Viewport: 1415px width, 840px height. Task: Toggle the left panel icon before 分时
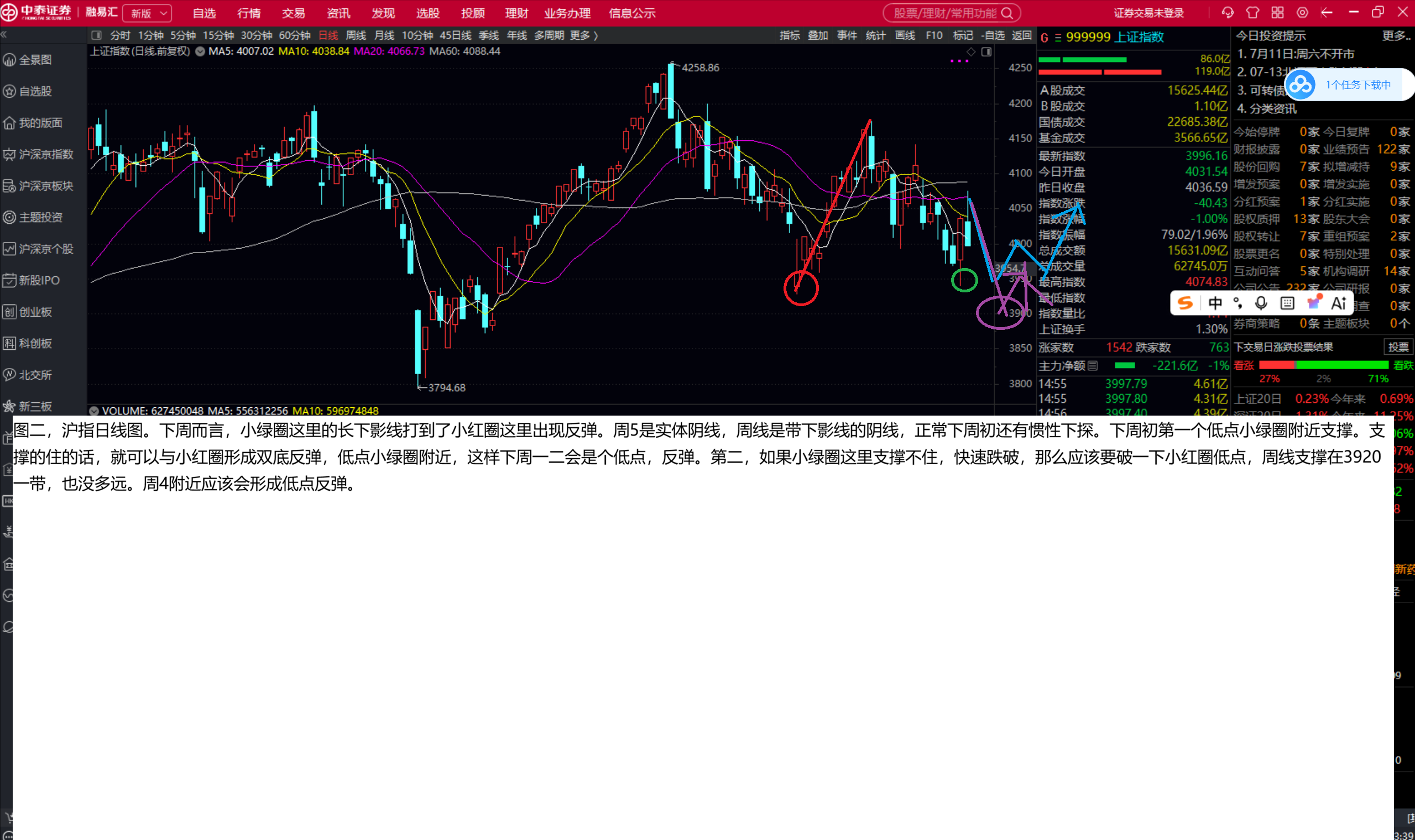coord(96,35)
